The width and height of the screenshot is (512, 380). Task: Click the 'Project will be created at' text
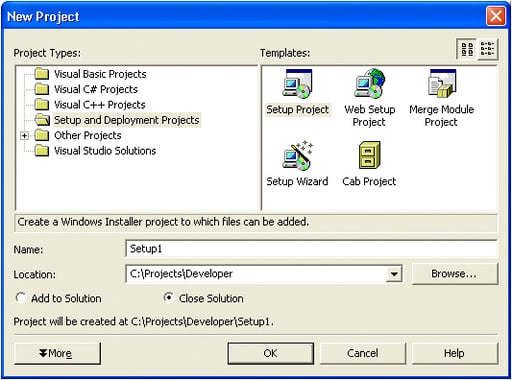tap(143, 322)
